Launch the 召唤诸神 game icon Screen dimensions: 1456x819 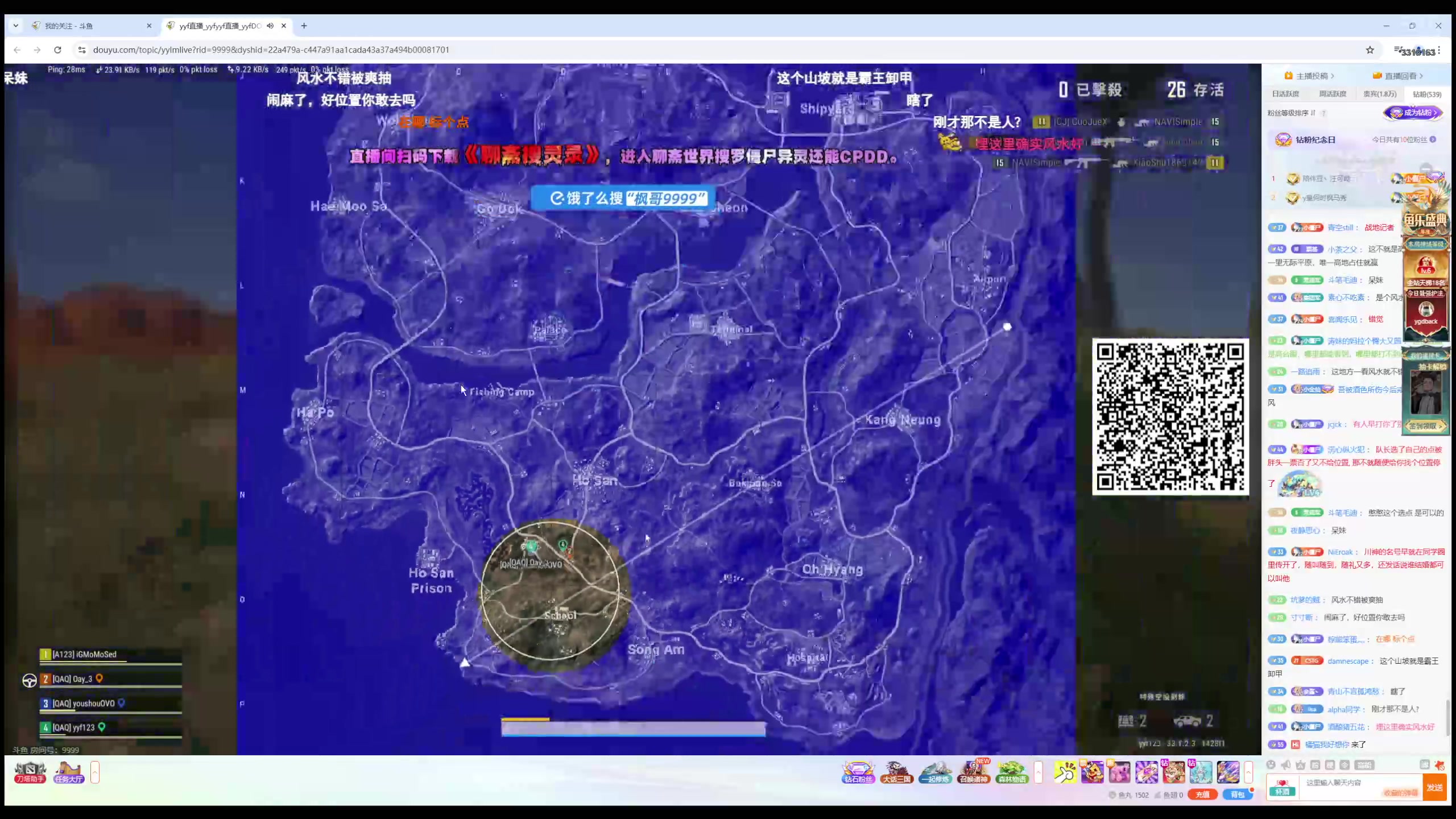[974, 772]
